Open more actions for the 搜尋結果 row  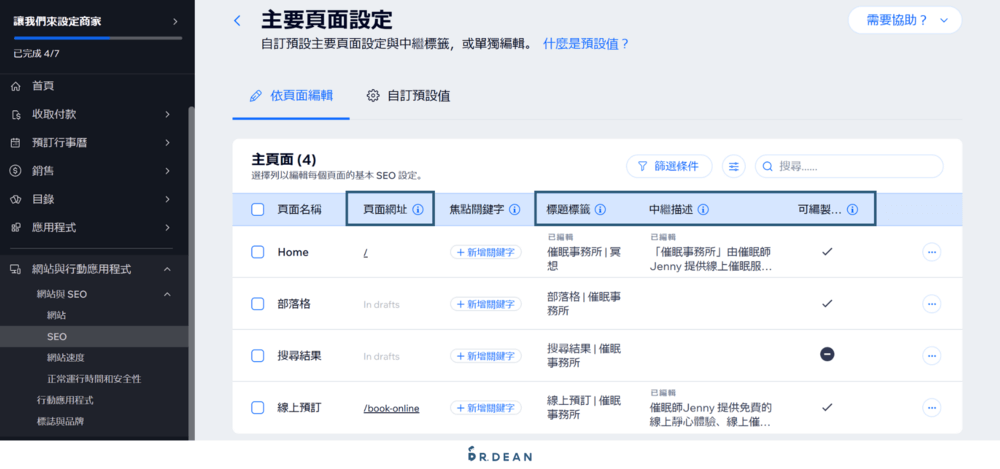[931, 355]
